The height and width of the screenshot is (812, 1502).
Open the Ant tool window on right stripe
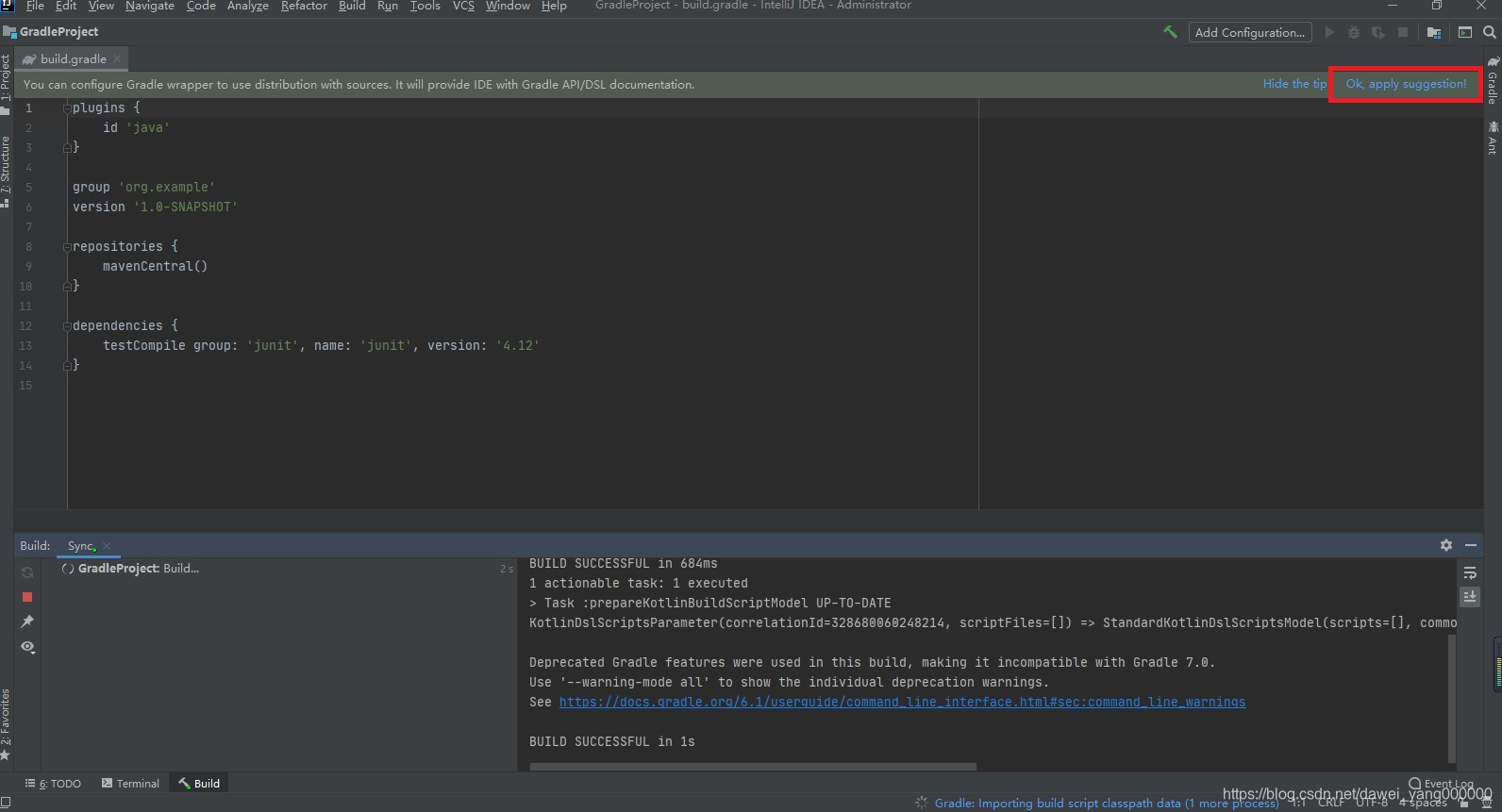(1493, 138)
